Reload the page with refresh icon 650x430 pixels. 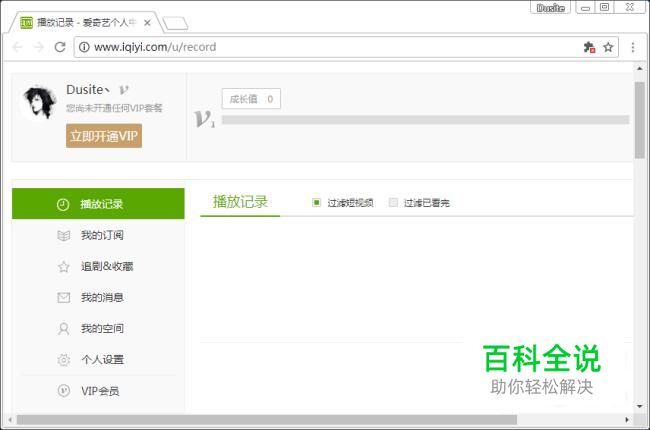pyautogui.click(x=60, y=47)
